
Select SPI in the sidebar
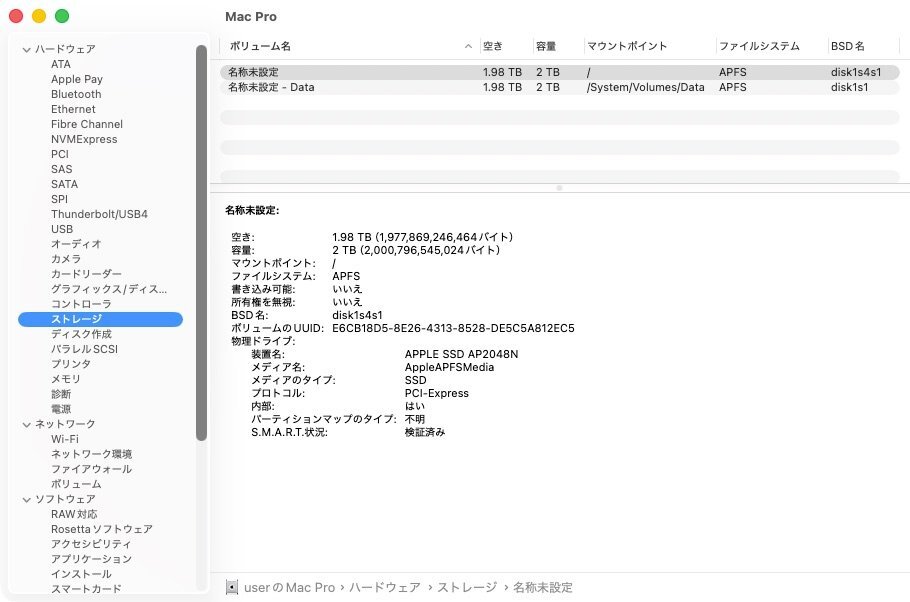coord(59,199)
